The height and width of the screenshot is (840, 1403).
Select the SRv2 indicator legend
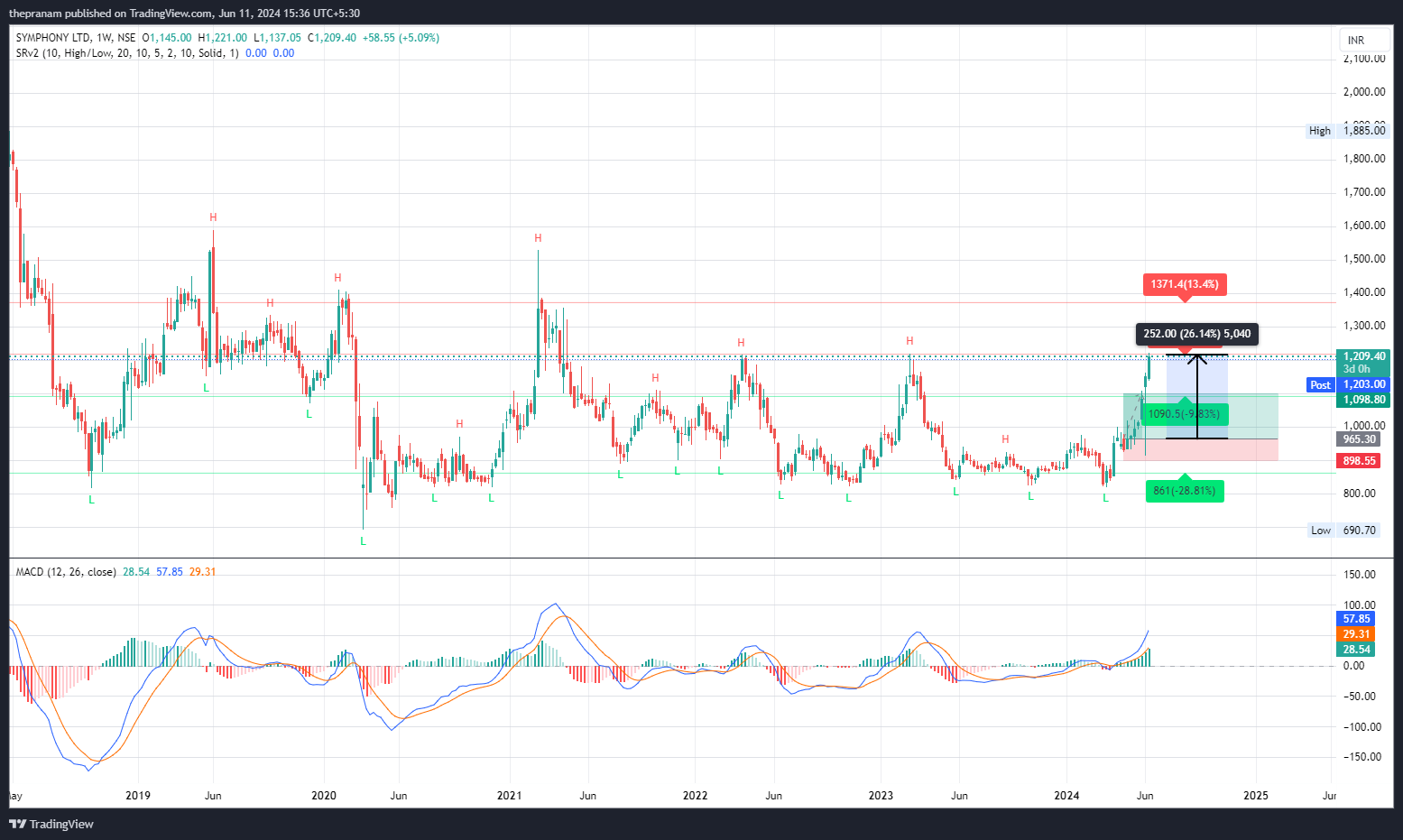[127, 53]
